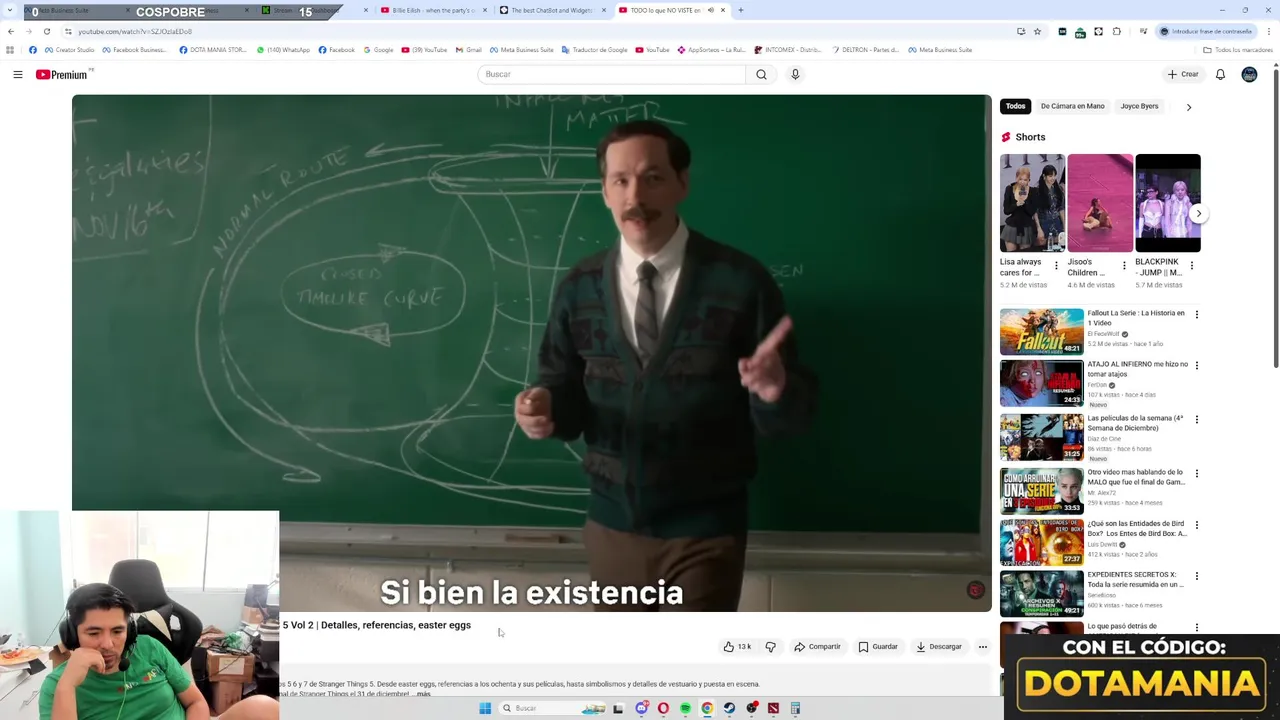Open options for Lisa always cares short

click(x=1056, y=266)
